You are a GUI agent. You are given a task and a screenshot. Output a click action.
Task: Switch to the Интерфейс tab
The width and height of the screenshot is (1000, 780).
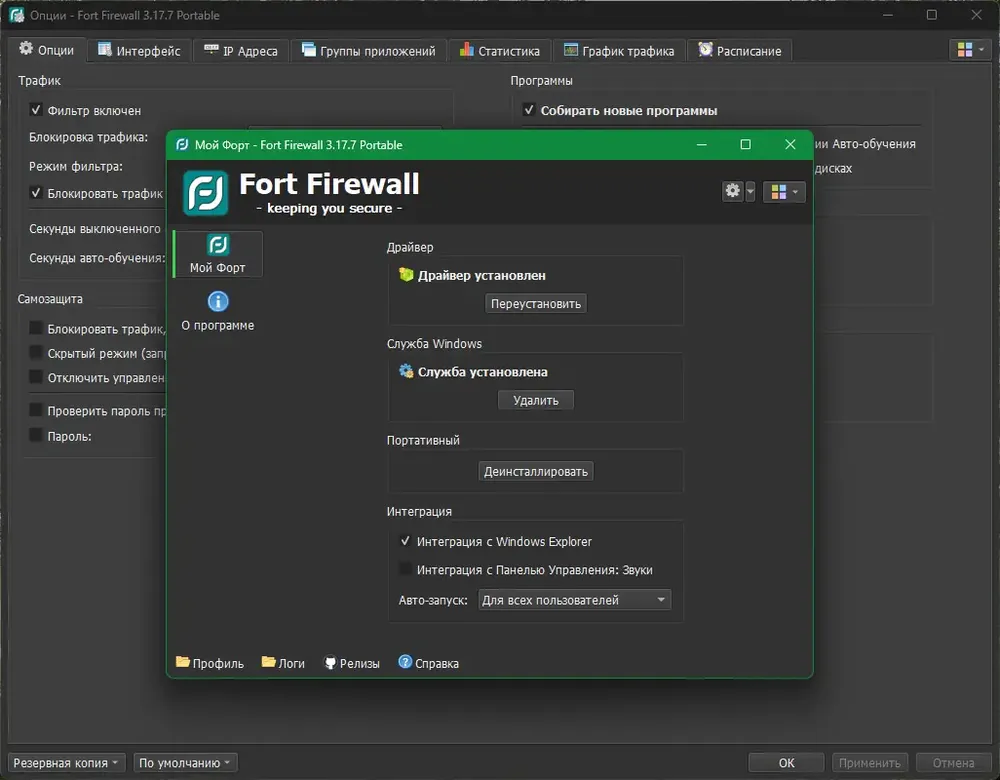[139, 51]
